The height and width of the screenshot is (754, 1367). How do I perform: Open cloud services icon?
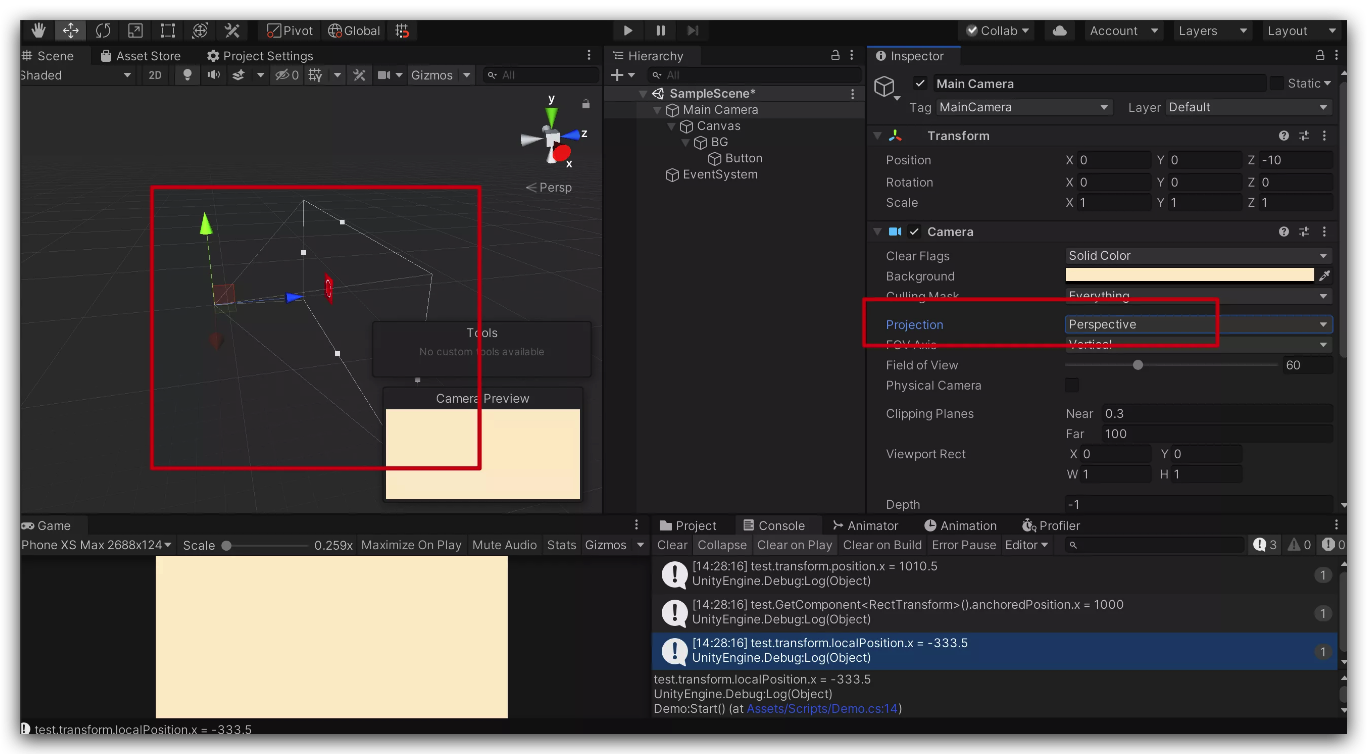point(1059,31)
